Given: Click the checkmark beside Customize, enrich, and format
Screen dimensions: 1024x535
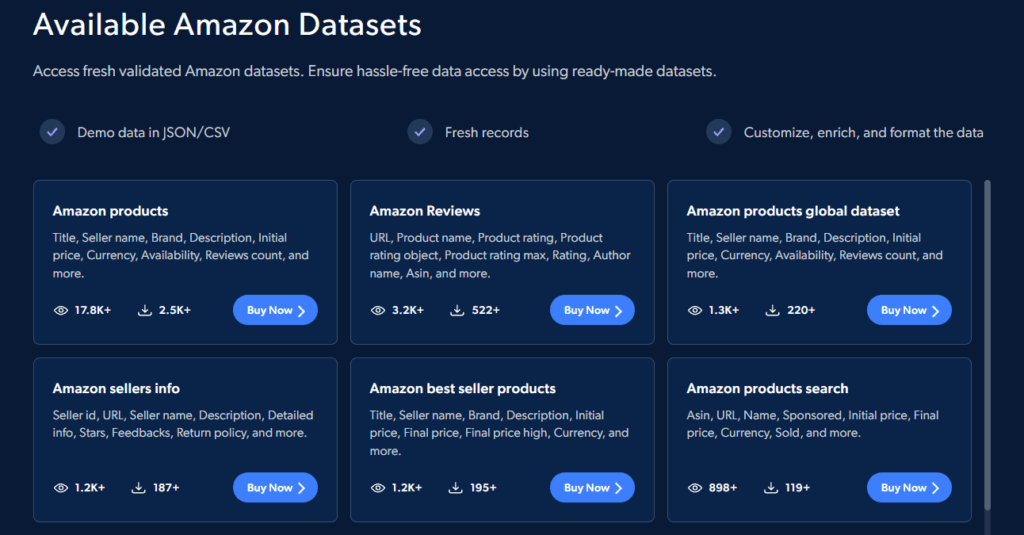Looking at the screenshot, I should click(718, 132).
